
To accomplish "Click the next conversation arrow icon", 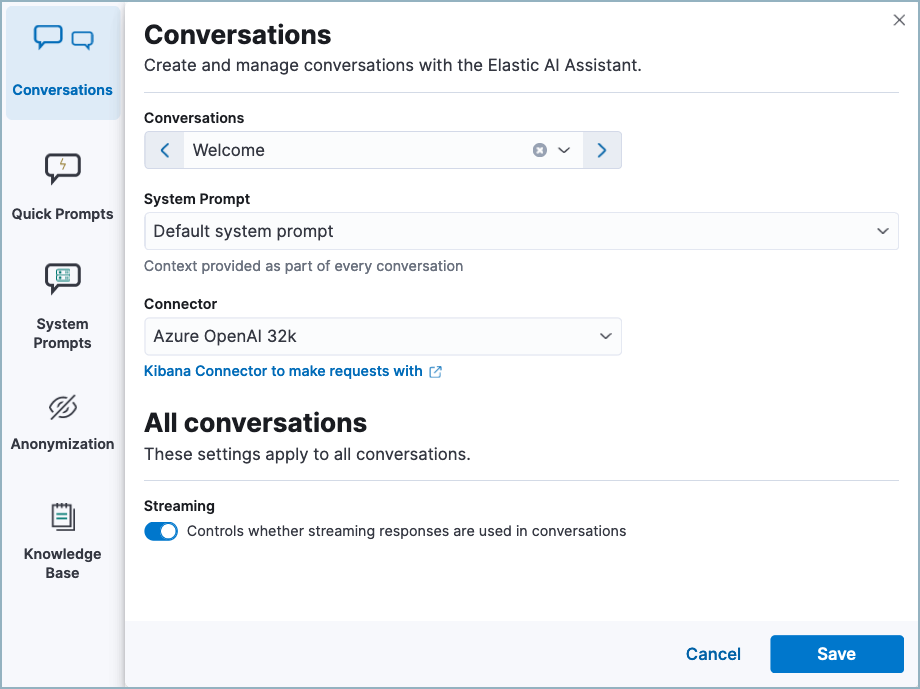I will tap(601, 150).
